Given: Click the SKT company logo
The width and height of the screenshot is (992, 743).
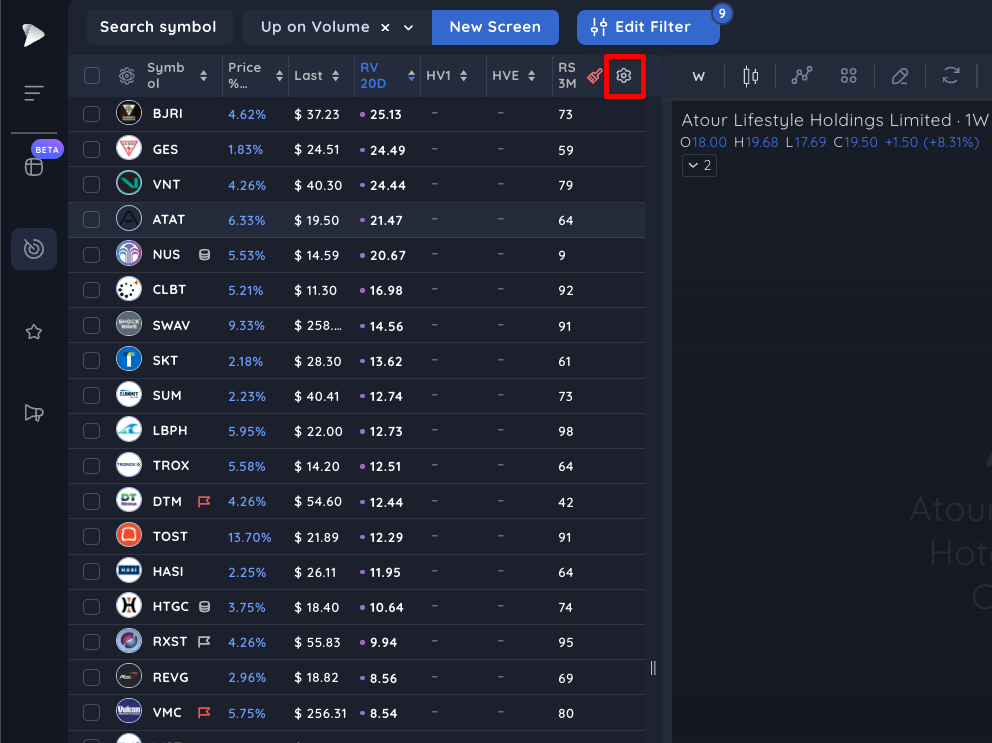Looking at the screenshot, I should pyautogui.click(x=128, y=359).
